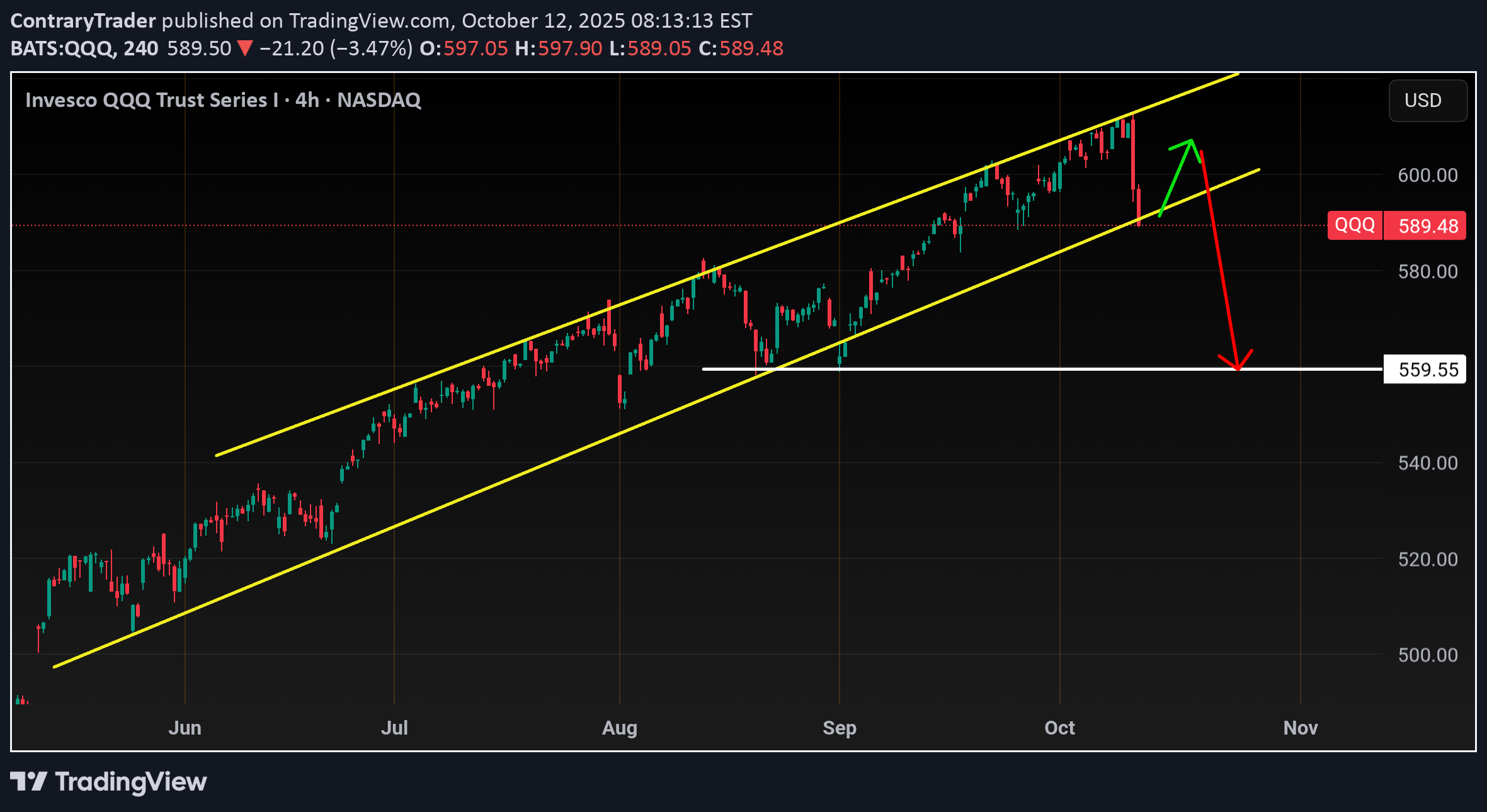The image size is (1487, 812).
Task: Click the Aug label on time axis
Action: pyautogui.click(x=619, y=728)
